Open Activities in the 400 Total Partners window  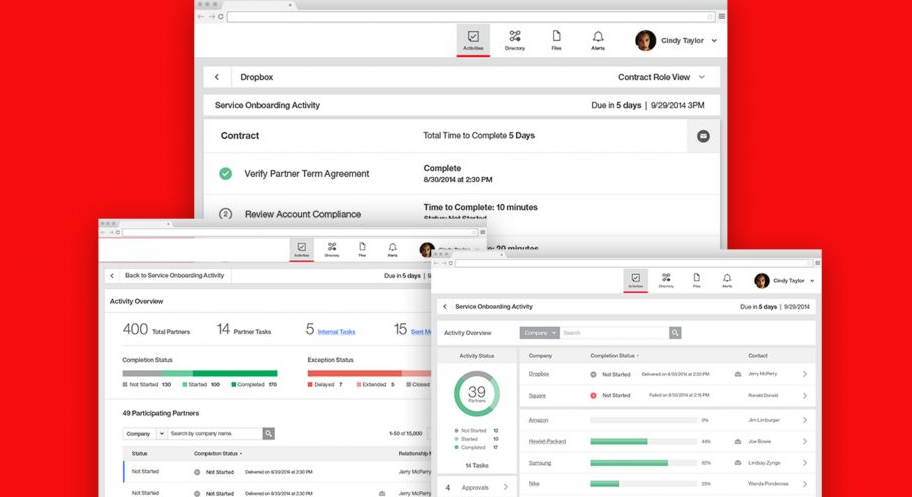(301, 250)
